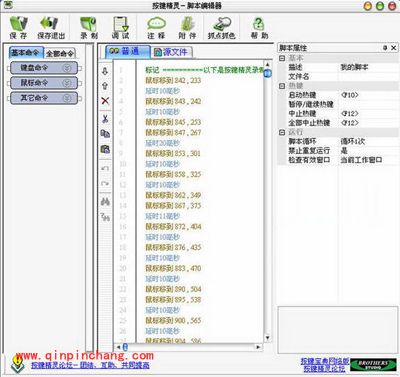Click the 暂停/继续热键 property row
Viewport: 400px width, 377px height.
(x=338, y=104)
